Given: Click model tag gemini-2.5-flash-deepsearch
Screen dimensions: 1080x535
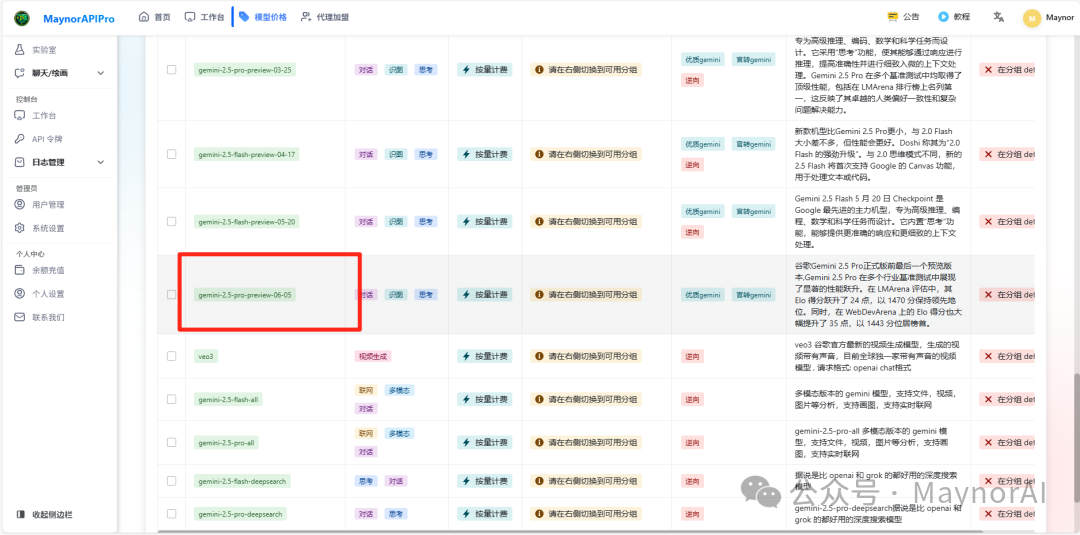Looking at the screenshot, I should pyautogui.click(x=242, y=481).
